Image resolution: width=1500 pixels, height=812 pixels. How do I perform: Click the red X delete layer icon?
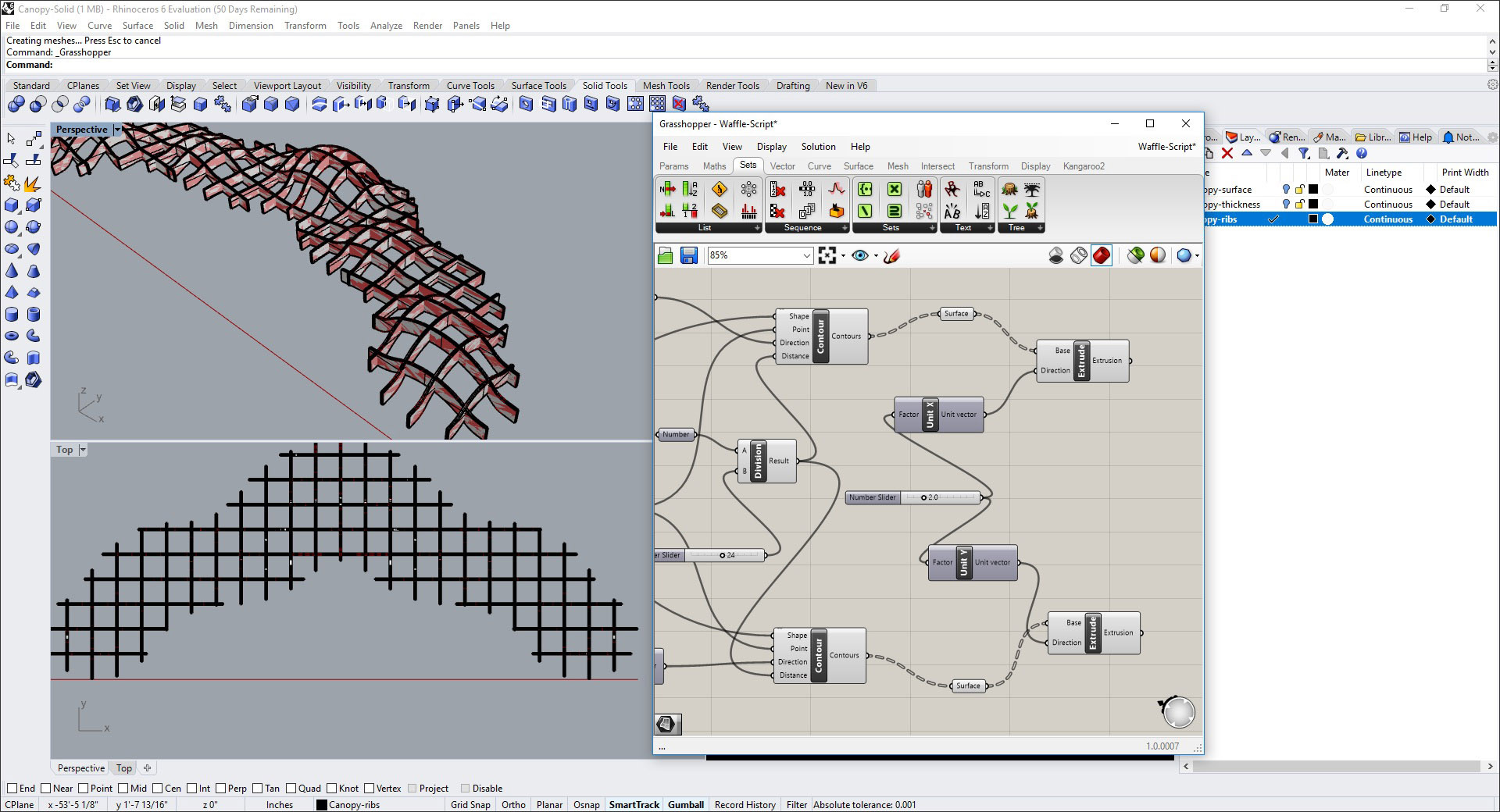pos(1227,154)
